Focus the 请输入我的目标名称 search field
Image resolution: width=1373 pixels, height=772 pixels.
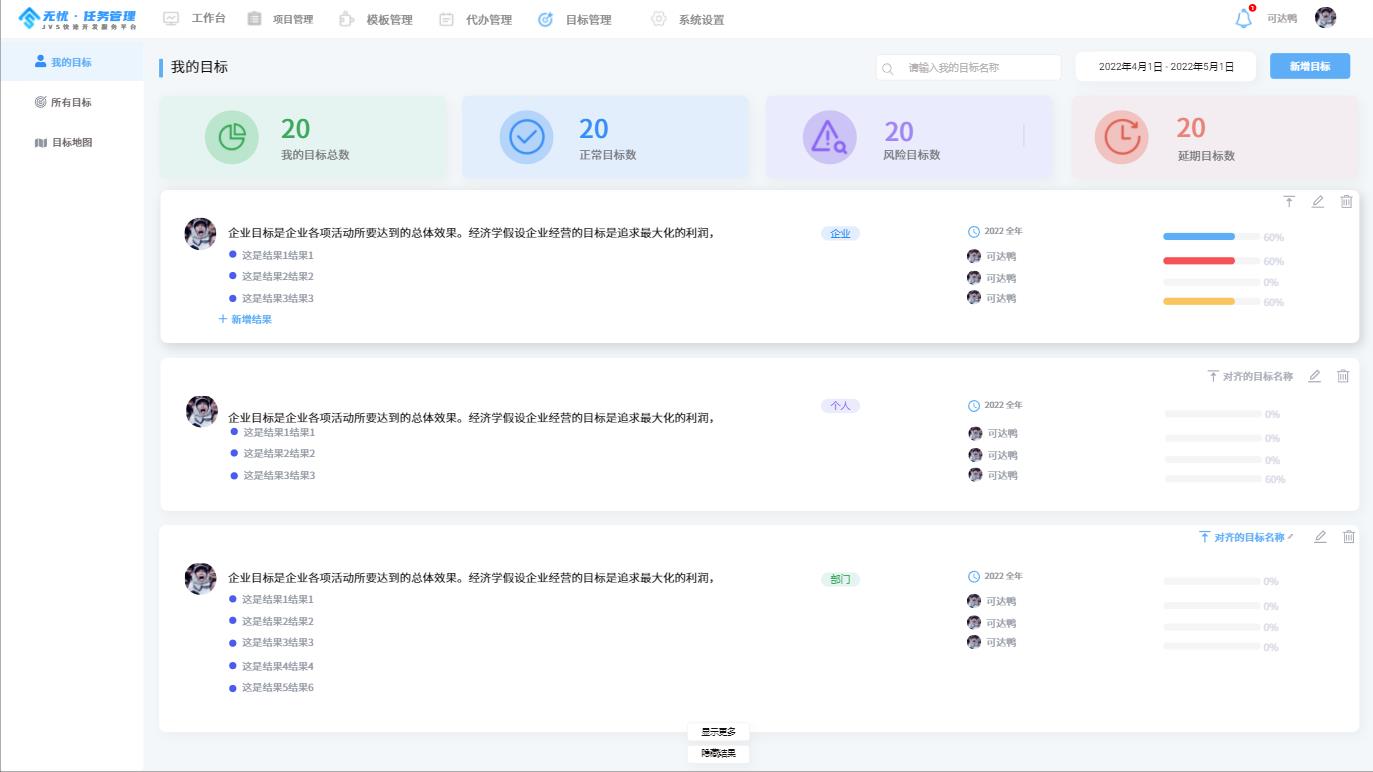968,67
